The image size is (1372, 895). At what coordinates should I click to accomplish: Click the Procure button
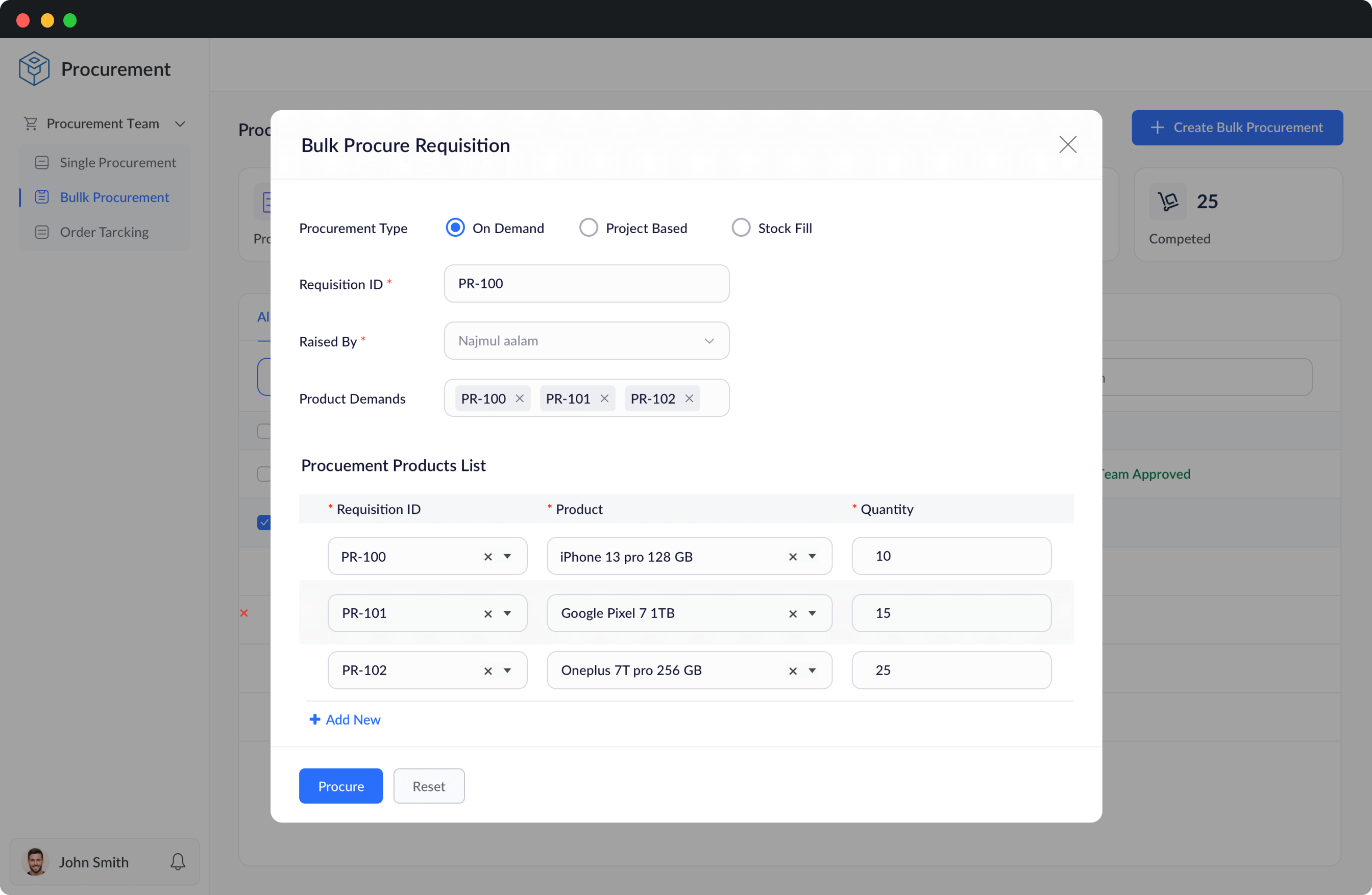(340, 785)
